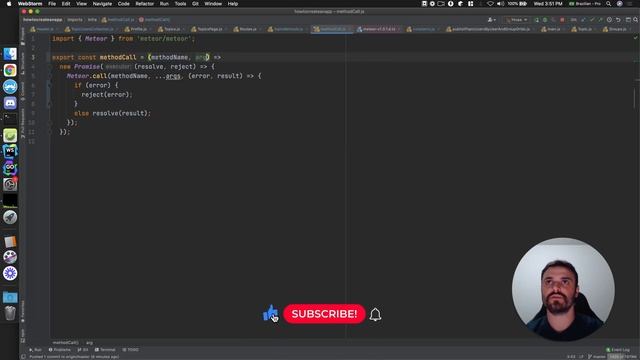640x360 pixels.
Task: Click the red Stop icon in toolbar
Action: coord(562,20)
